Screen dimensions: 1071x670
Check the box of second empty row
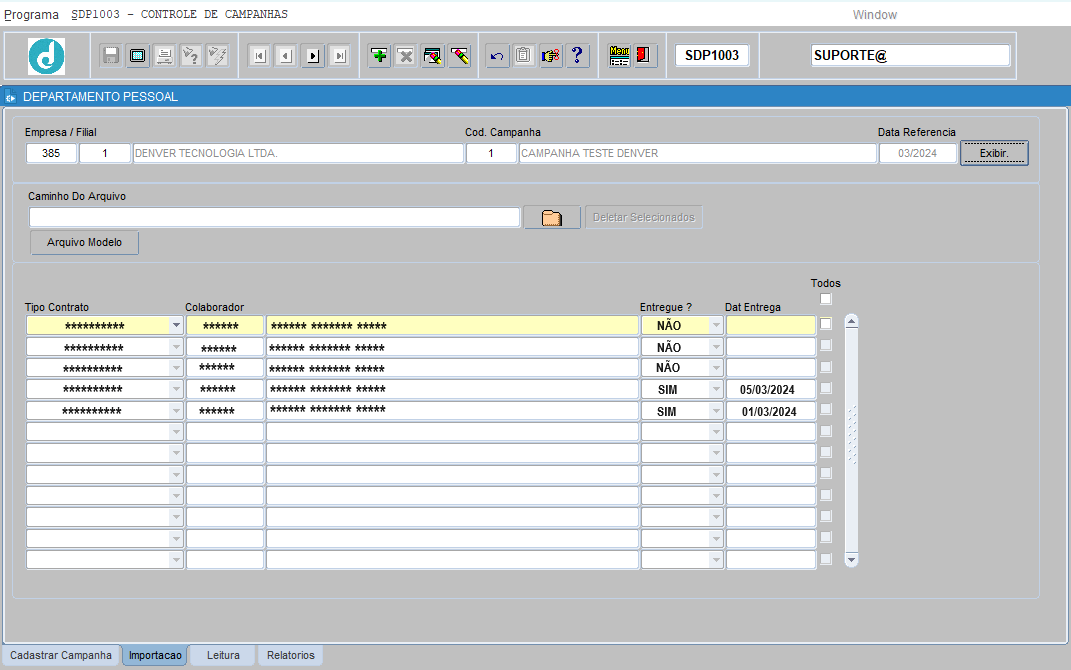[x=826, y=452]
